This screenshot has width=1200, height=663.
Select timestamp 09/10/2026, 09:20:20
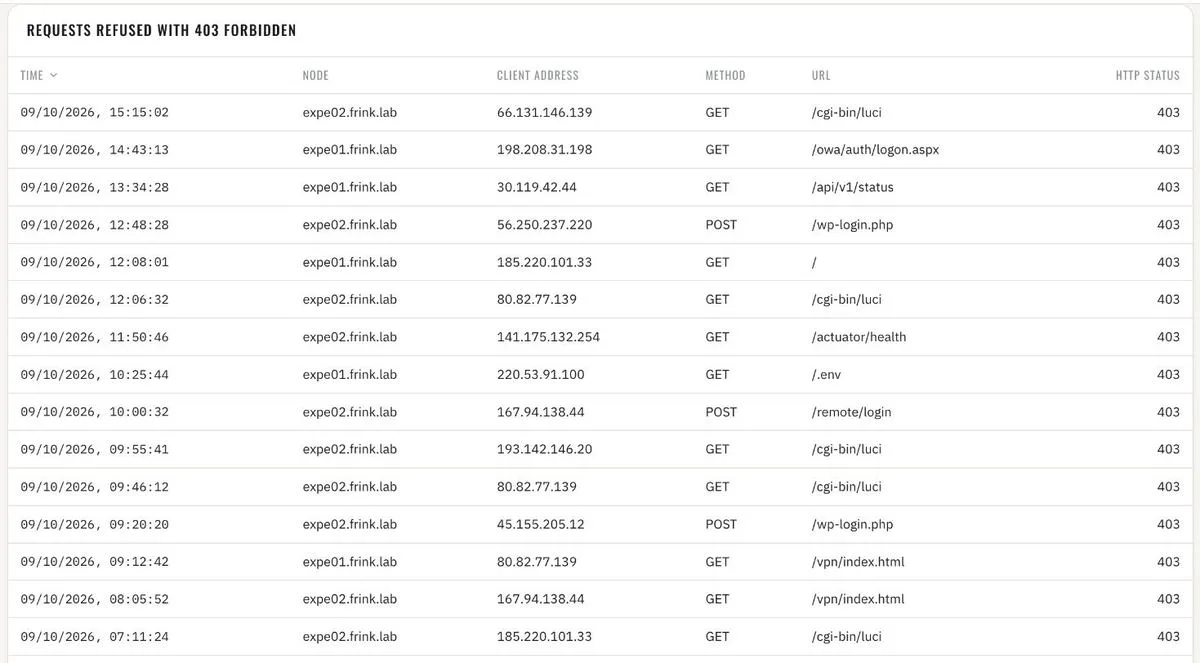point(95,524)
